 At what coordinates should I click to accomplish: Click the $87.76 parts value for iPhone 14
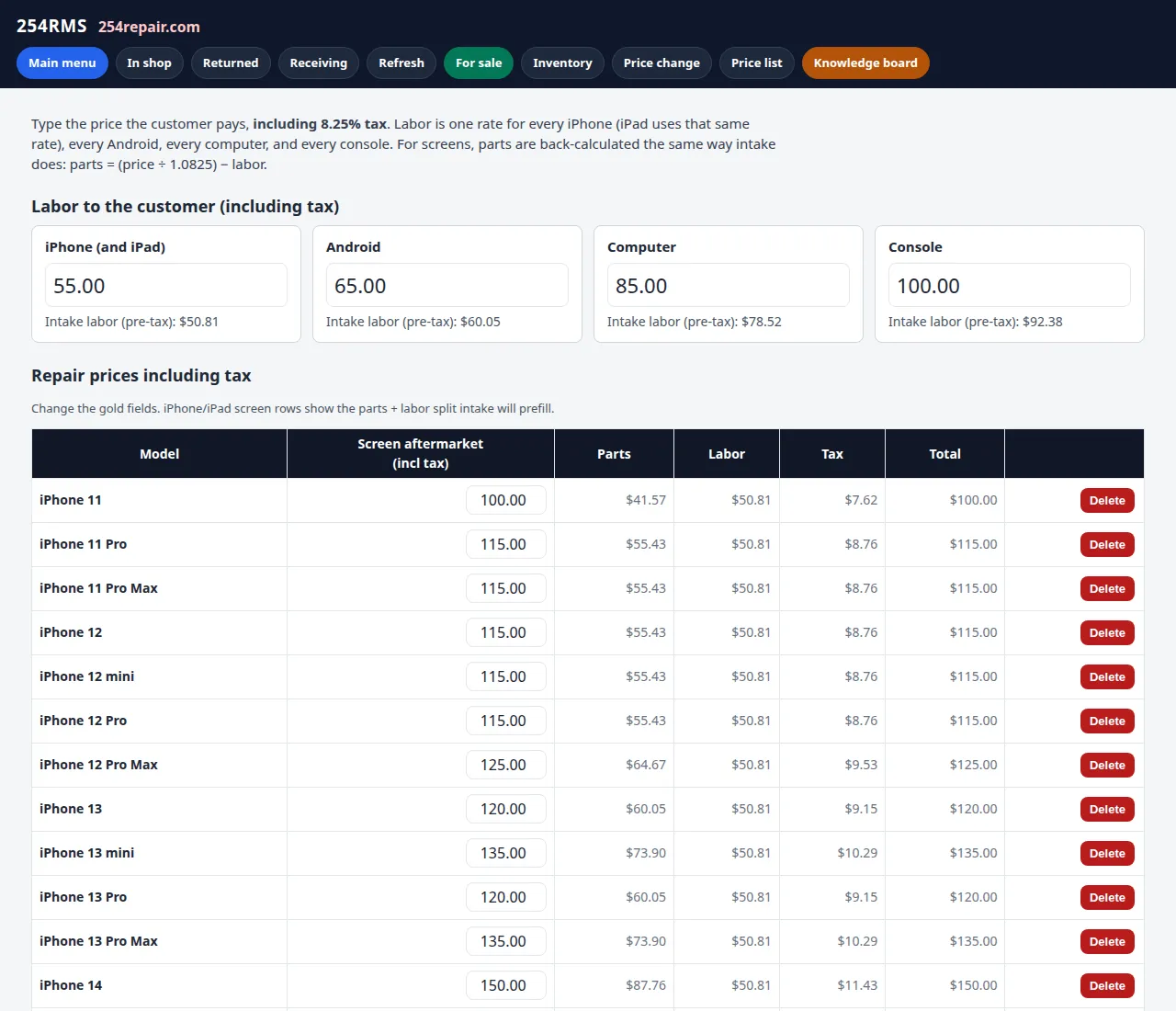(646, 985)
